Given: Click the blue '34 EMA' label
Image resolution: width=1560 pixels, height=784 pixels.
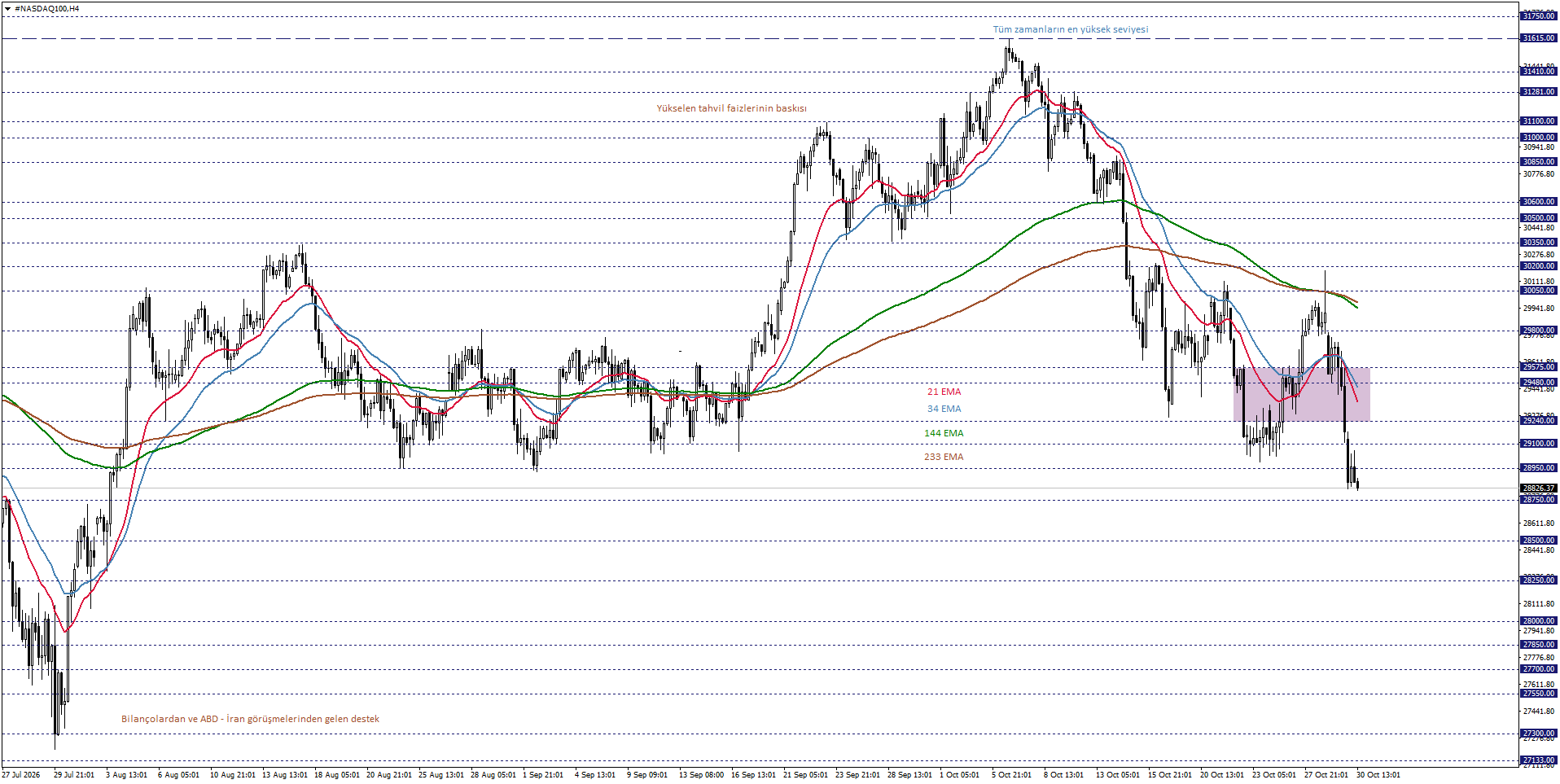Looking at the screenshot, I should [x=944, y=409].
